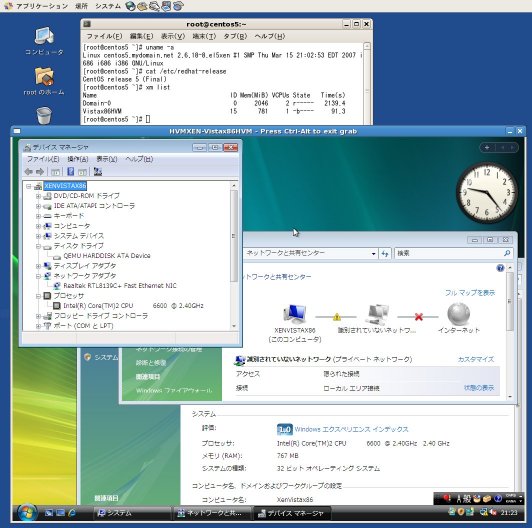Open terminal Help menu
This screenshot has height=528, width=532.
click(270, 36)
